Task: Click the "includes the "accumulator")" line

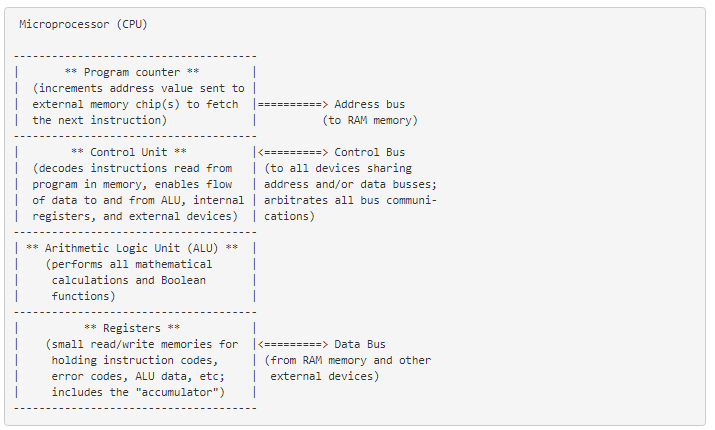Action: (x=137, y=392)
